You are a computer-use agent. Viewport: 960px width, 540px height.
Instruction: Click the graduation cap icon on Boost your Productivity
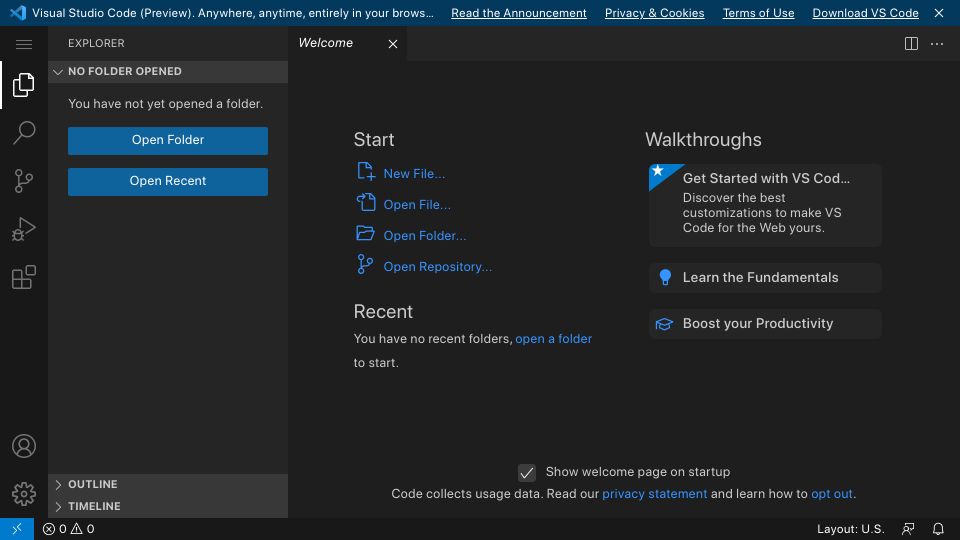pos(664,324)
